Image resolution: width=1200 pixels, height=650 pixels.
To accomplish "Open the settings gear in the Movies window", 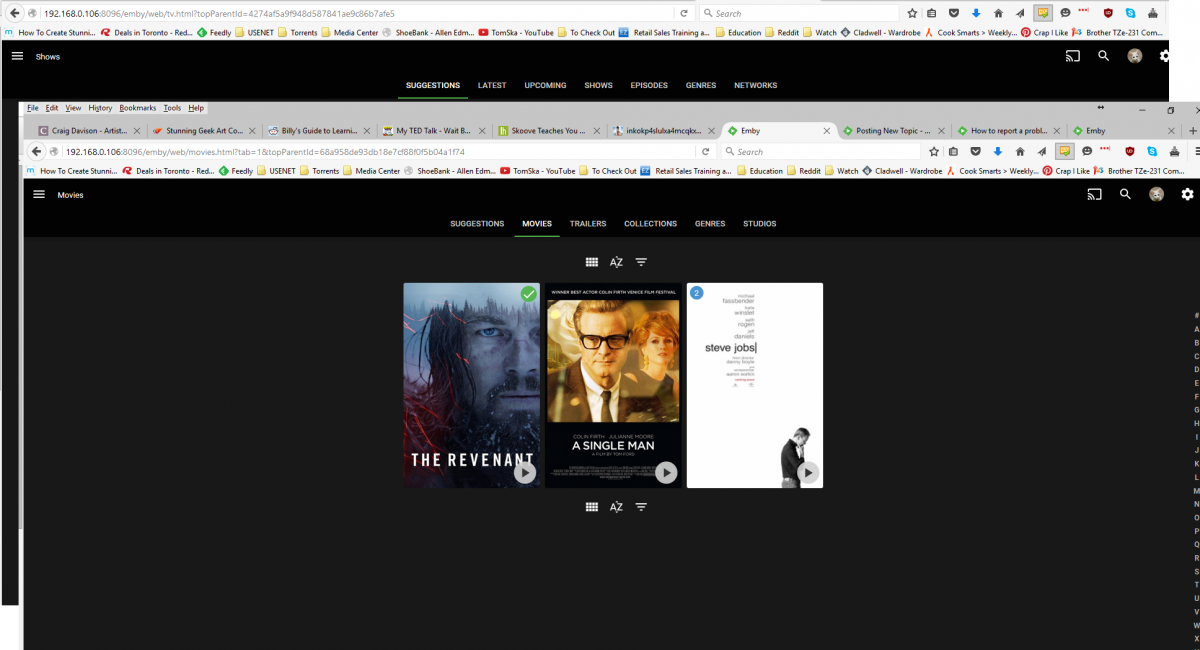I will point(1187,195).
